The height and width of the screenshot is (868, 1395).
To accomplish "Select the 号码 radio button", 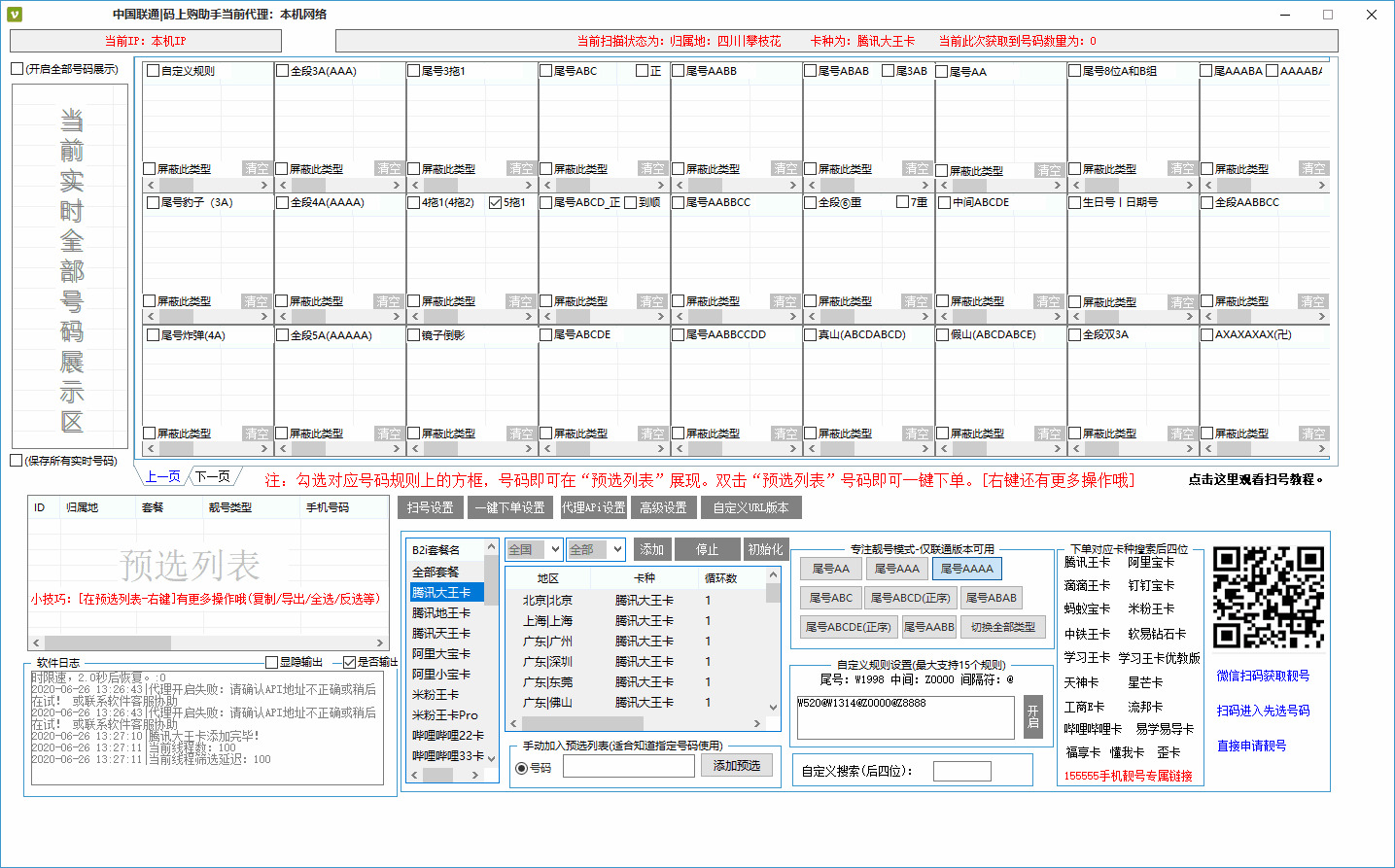I will coord(522,768).
